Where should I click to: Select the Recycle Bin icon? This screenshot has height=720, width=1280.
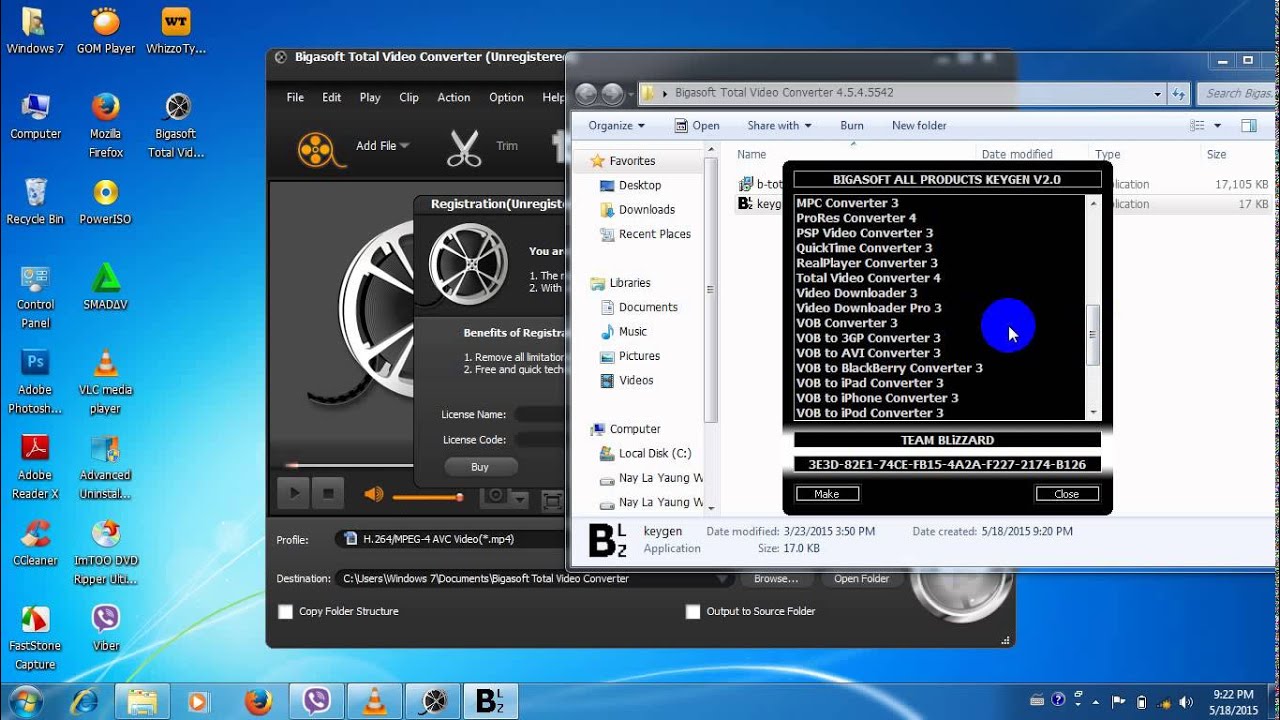pyautogui.click(x=35, y=201)
